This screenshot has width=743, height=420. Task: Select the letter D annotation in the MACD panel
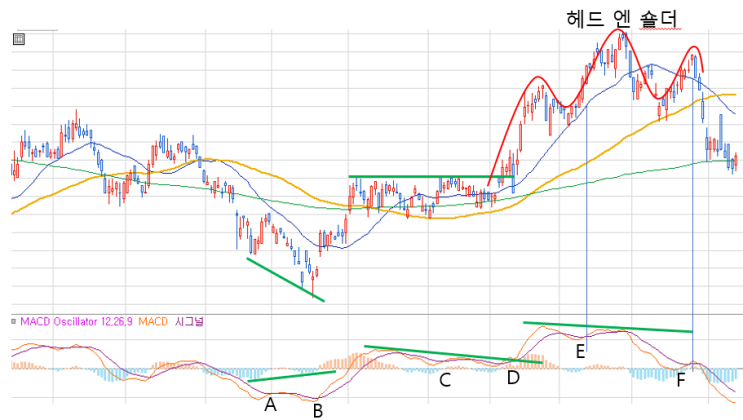tap(513, 378)
